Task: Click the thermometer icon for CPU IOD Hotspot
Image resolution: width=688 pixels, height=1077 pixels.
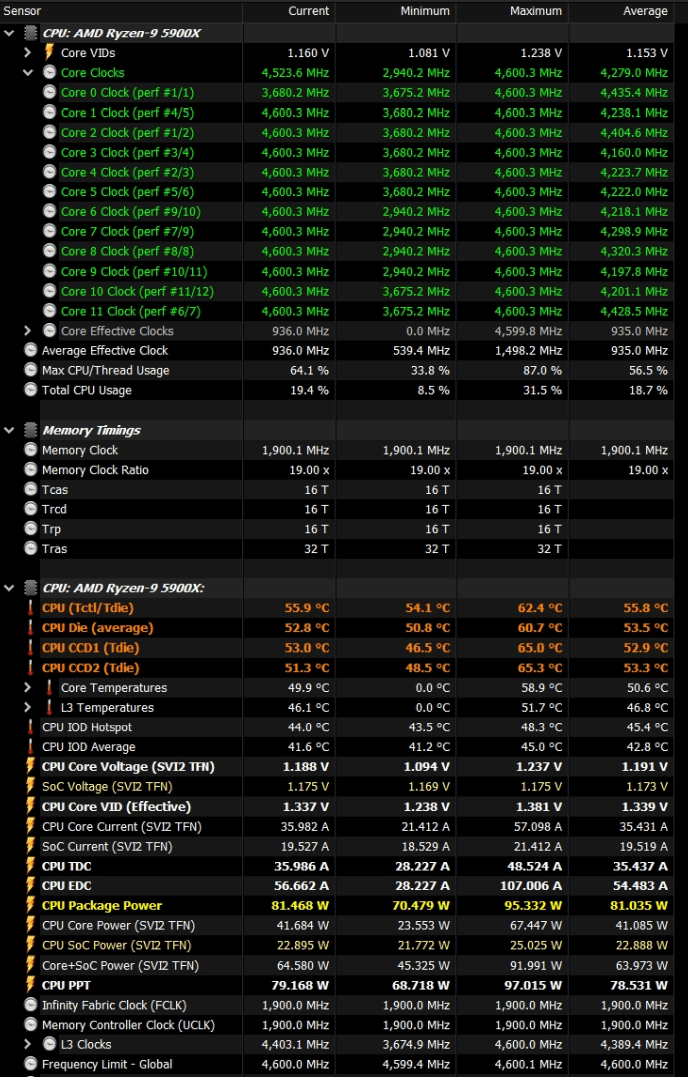Action: click(31, 727)
